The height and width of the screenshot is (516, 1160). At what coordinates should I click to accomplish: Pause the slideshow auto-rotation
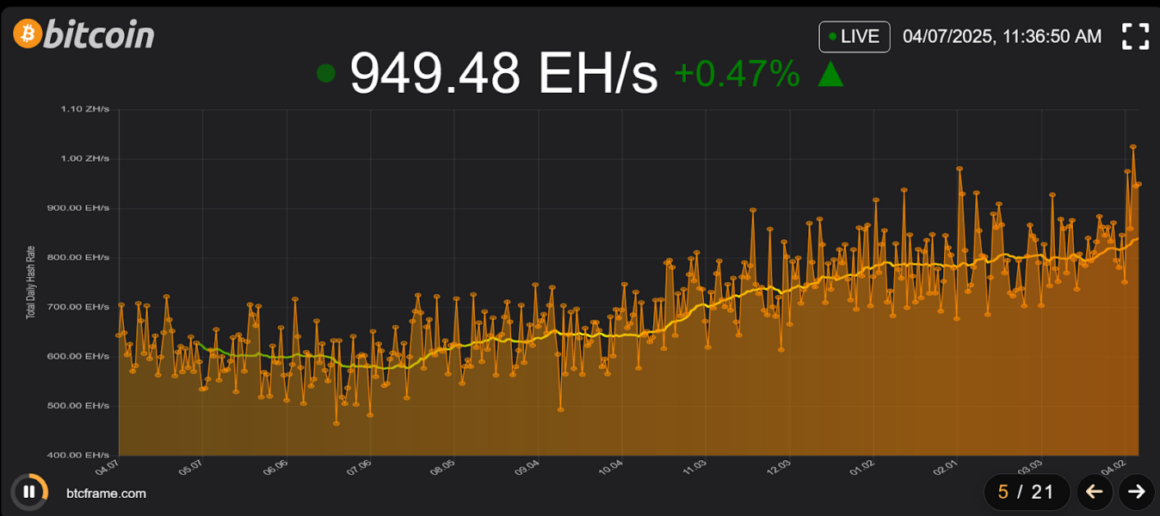point(30,491)
